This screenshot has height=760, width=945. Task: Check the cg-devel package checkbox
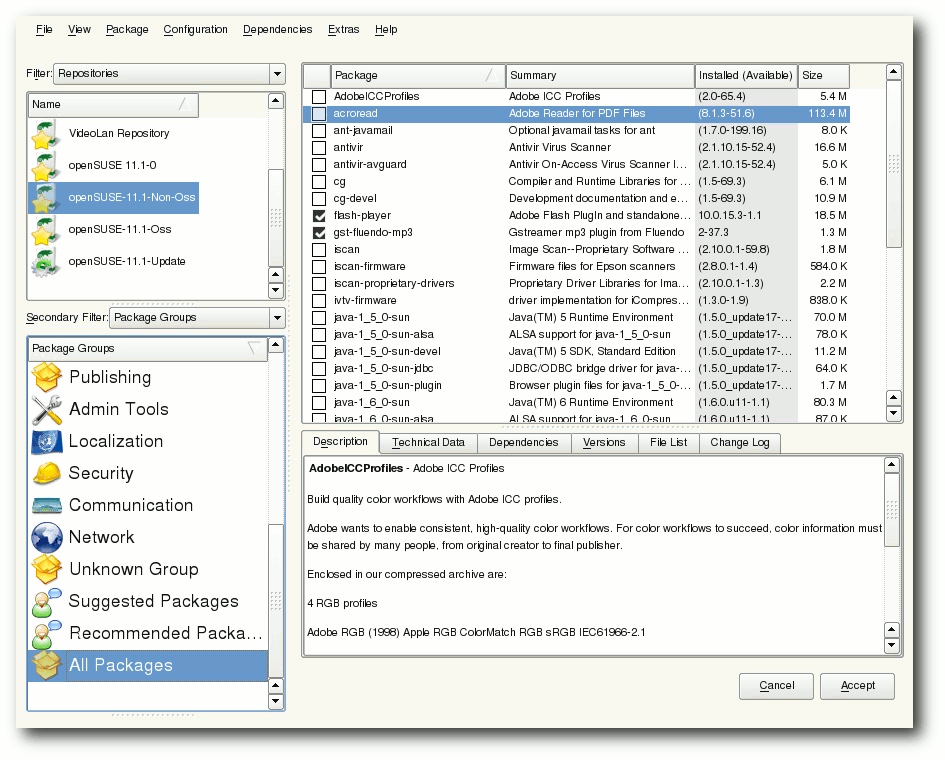(x=319, y=198)
